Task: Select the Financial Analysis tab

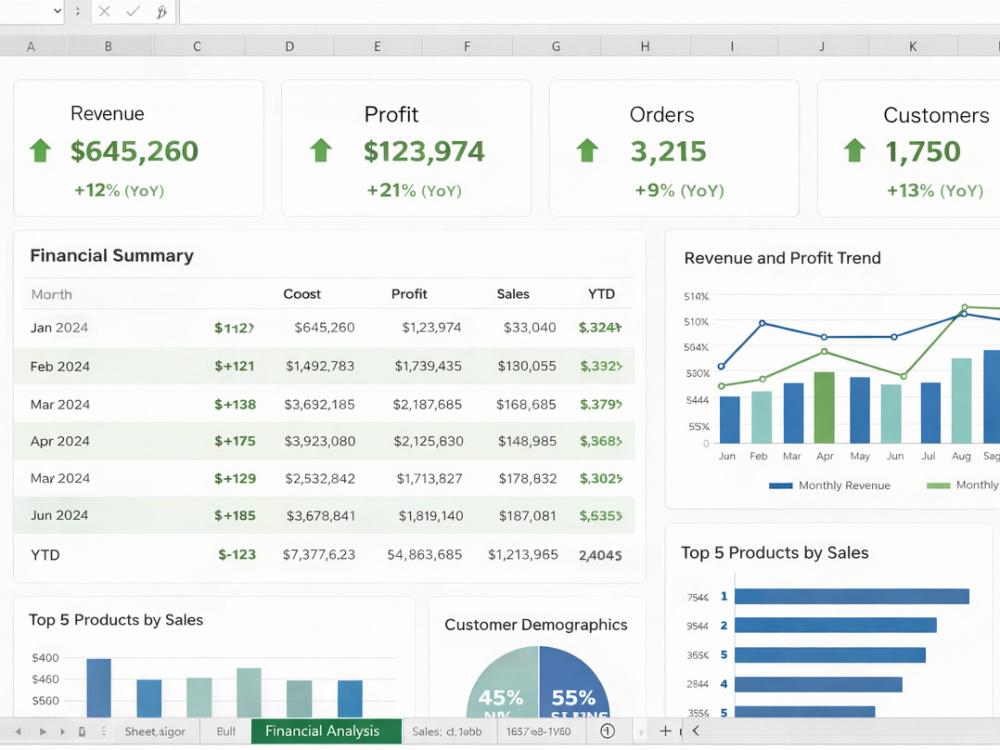Action: point(327,732)
